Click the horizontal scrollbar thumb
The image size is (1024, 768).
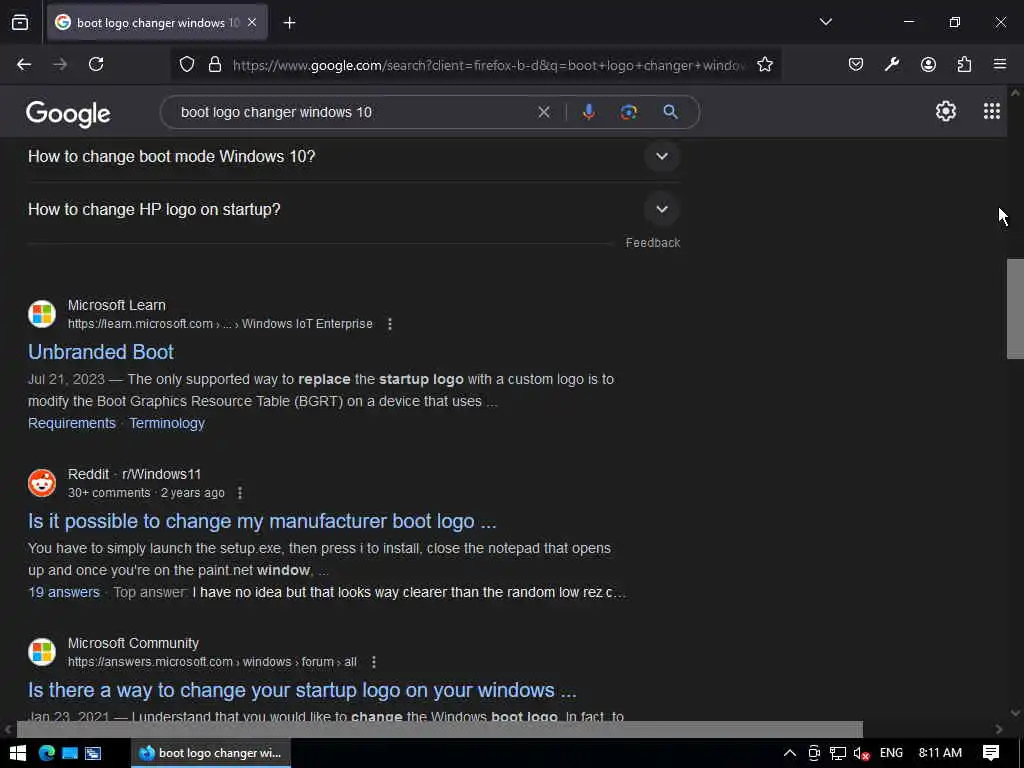pos(440,729)
